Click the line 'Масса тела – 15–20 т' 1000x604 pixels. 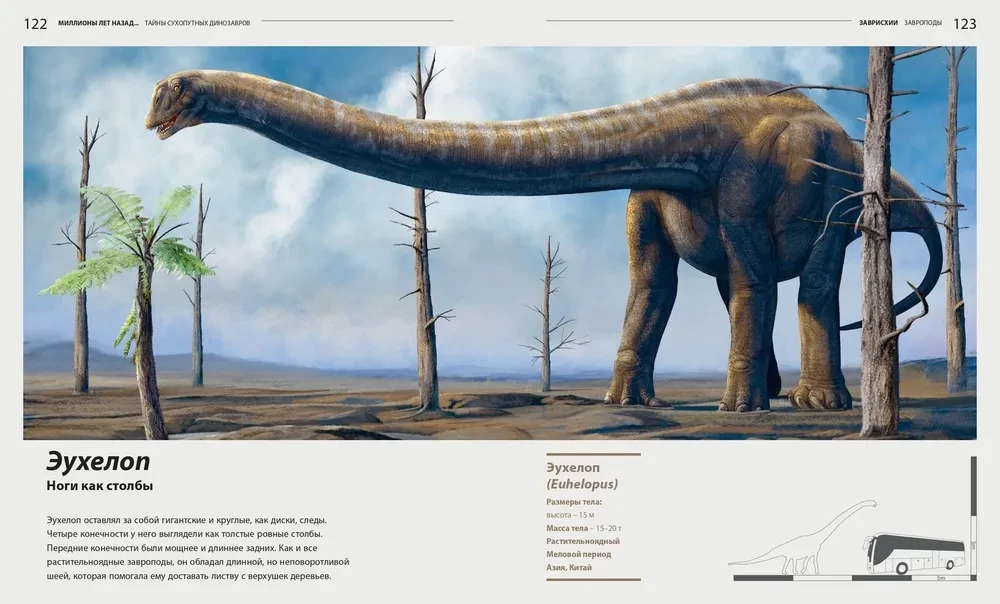[x=584, y=528]
